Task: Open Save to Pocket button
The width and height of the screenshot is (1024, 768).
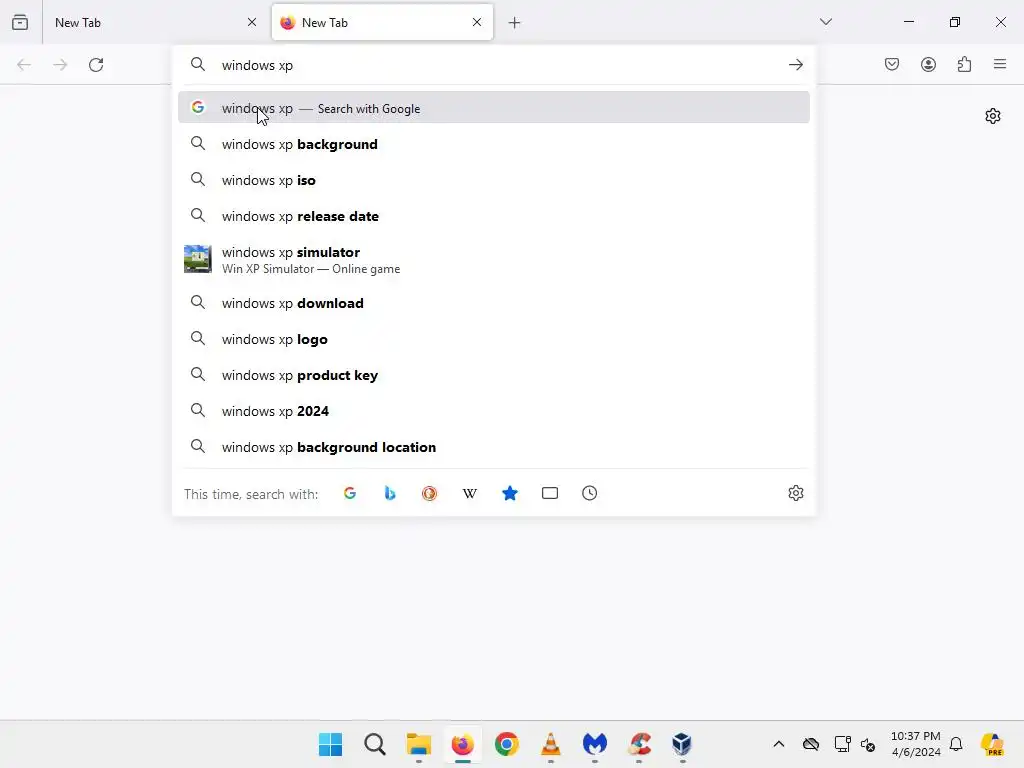Action: click(x=892, y=64)
